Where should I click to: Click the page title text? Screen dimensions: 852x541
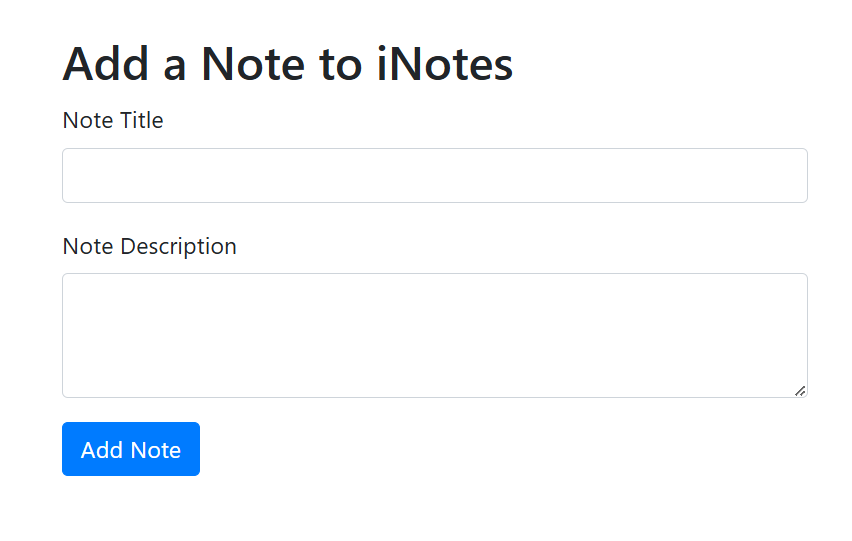tap(288, 64)
